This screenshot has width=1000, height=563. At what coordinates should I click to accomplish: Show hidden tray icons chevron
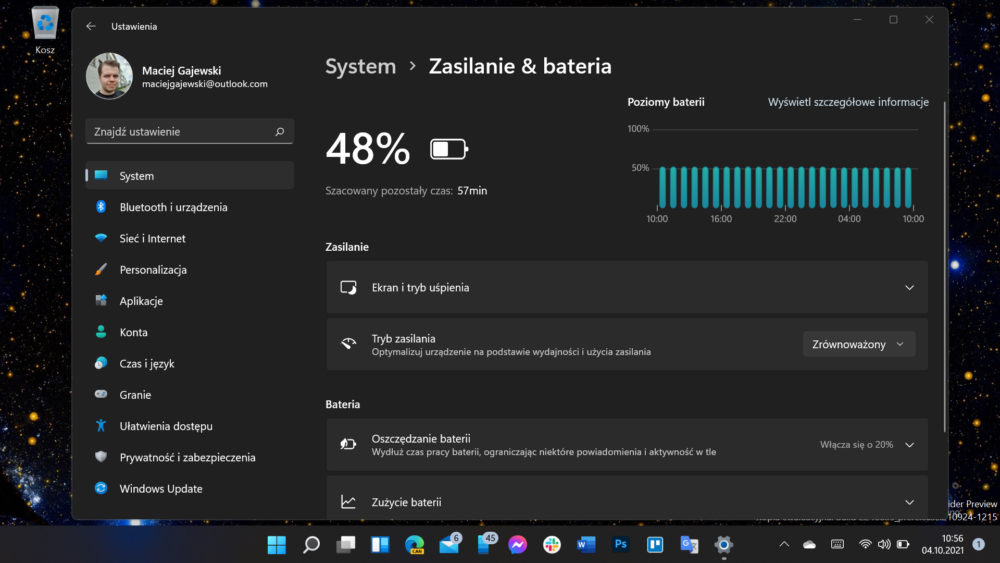(784, 545)
